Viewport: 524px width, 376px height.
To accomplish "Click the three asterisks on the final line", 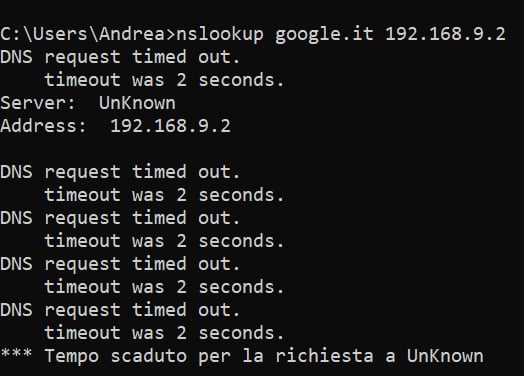I will (x=16, y=354).
